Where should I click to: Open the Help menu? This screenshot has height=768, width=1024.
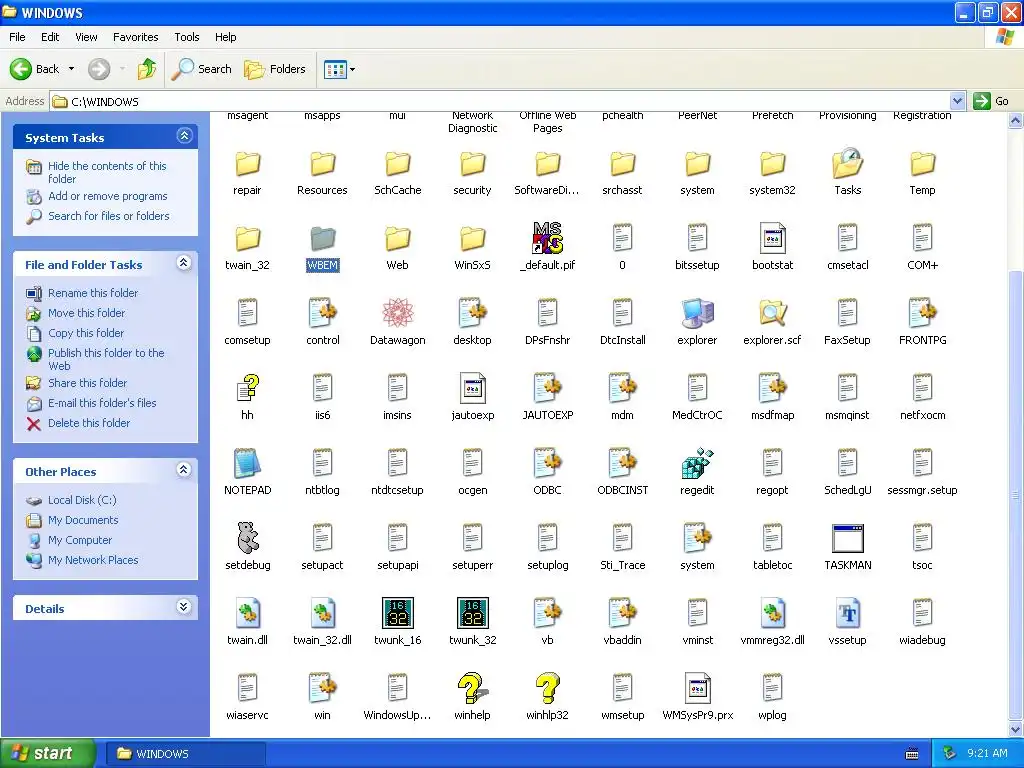pos(225,37)
